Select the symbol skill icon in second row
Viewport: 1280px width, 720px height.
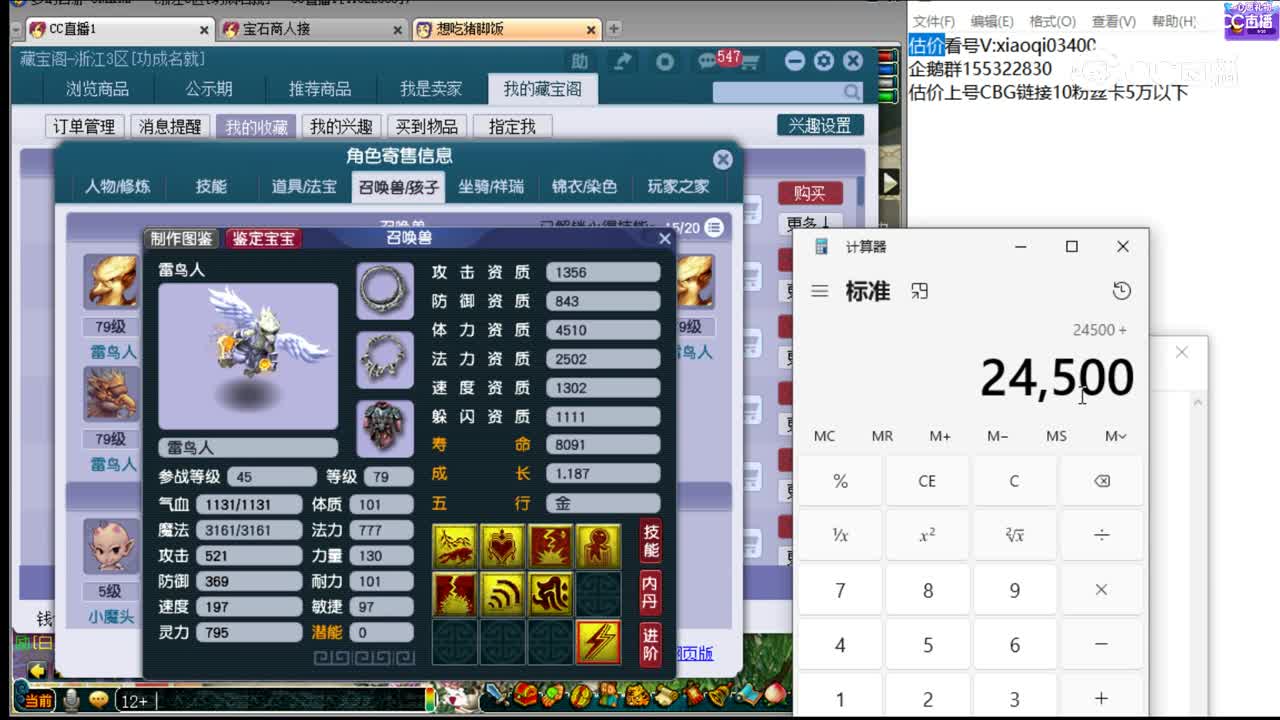click(550, 594)
